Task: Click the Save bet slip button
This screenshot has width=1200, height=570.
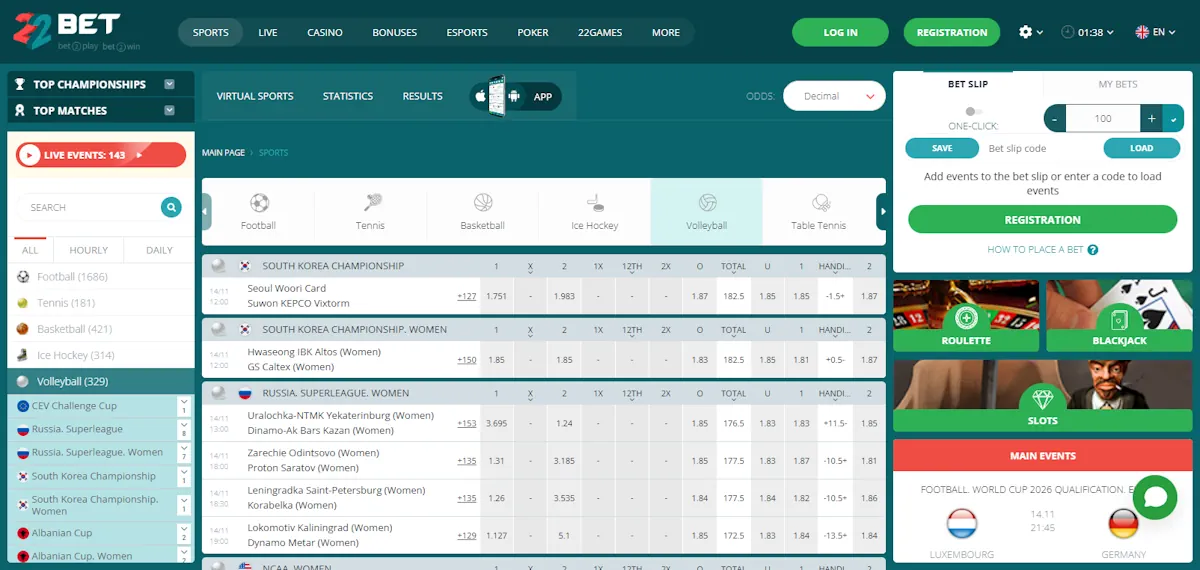Action: [942, 148]
